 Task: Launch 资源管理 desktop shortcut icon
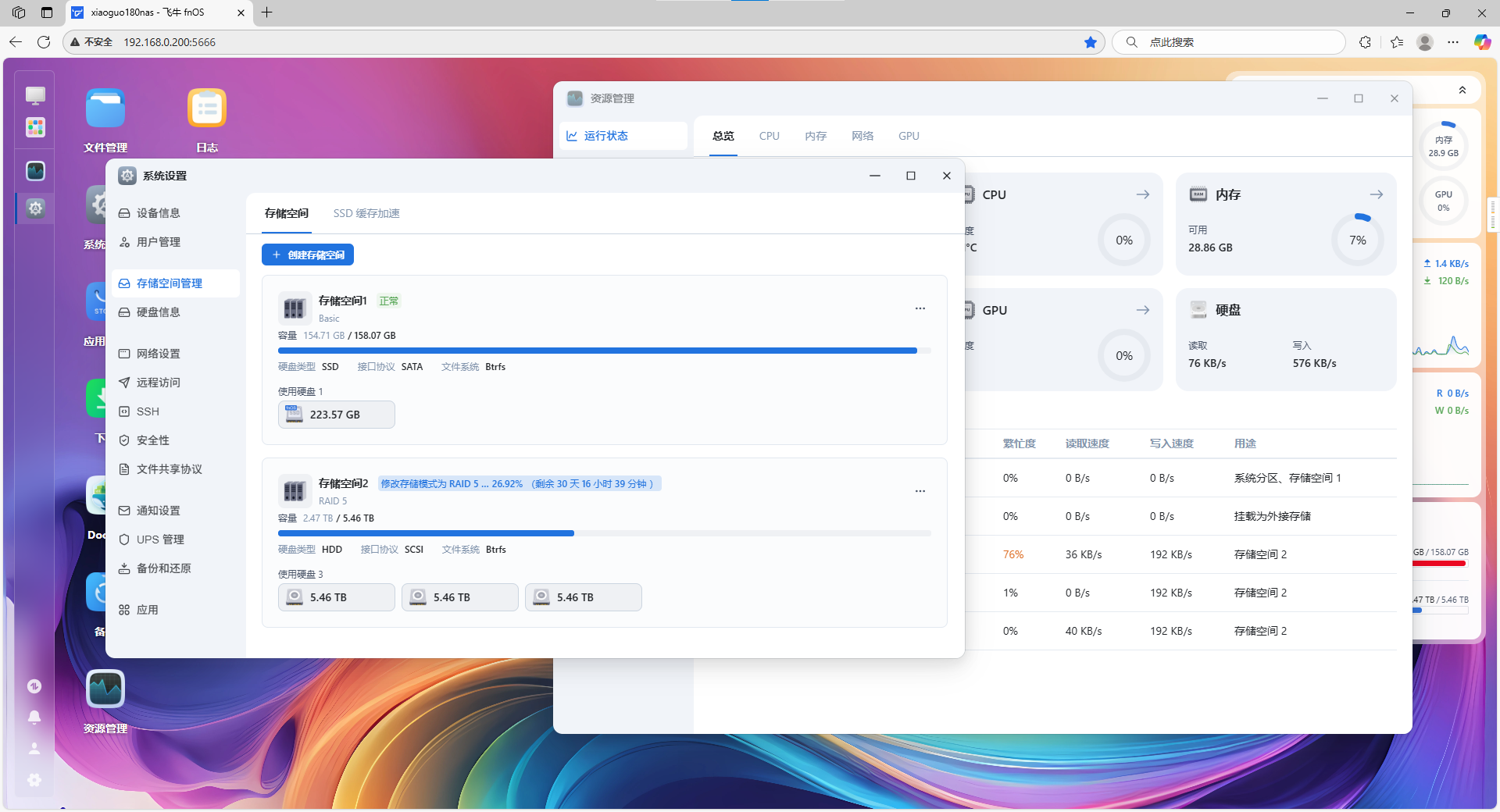(x=105, y=689)
